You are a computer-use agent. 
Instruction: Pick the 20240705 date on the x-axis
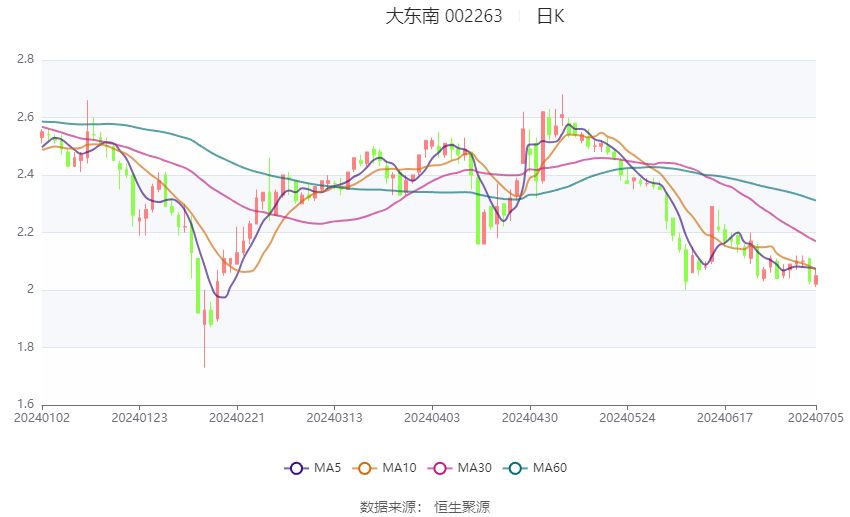815,417
